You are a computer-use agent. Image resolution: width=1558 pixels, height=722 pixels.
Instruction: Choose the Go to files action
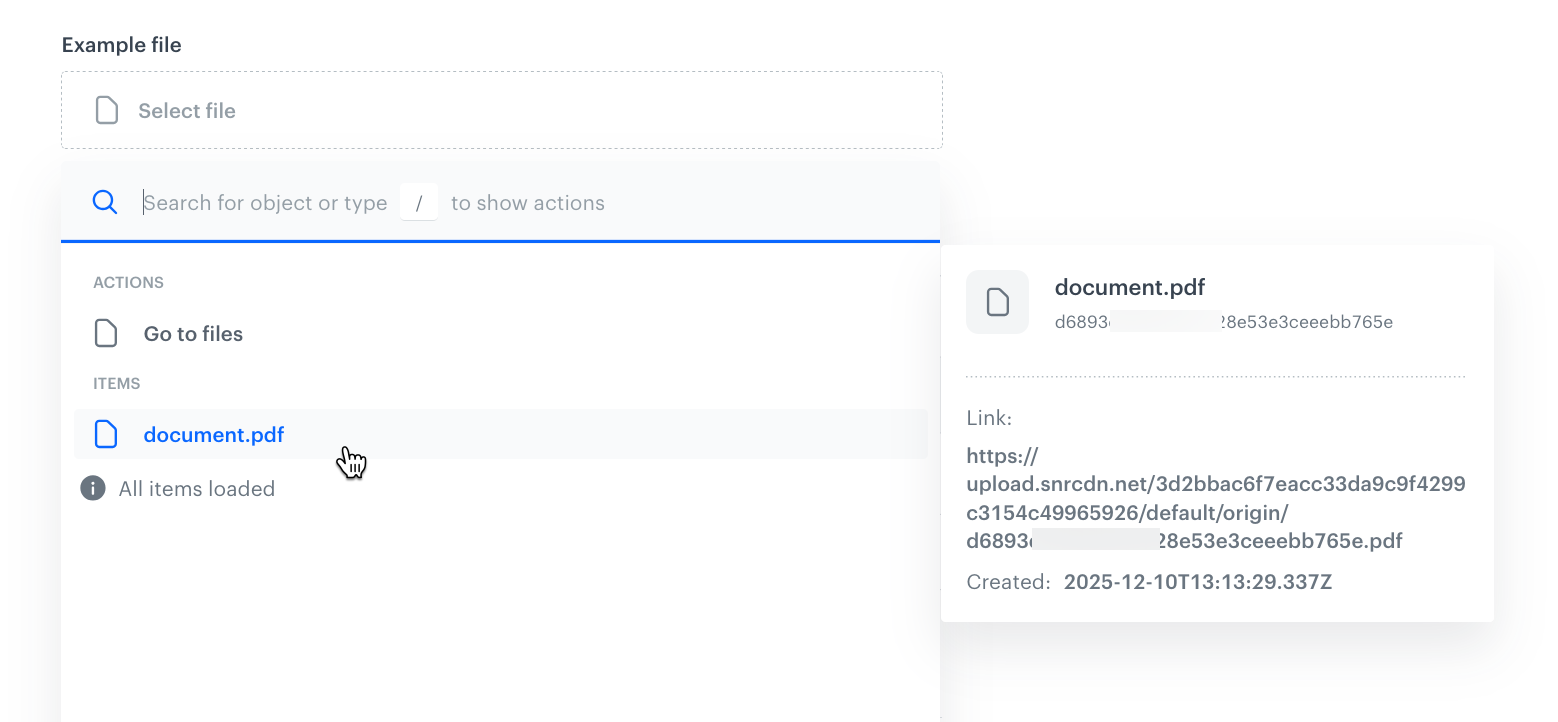pos(192,333)
